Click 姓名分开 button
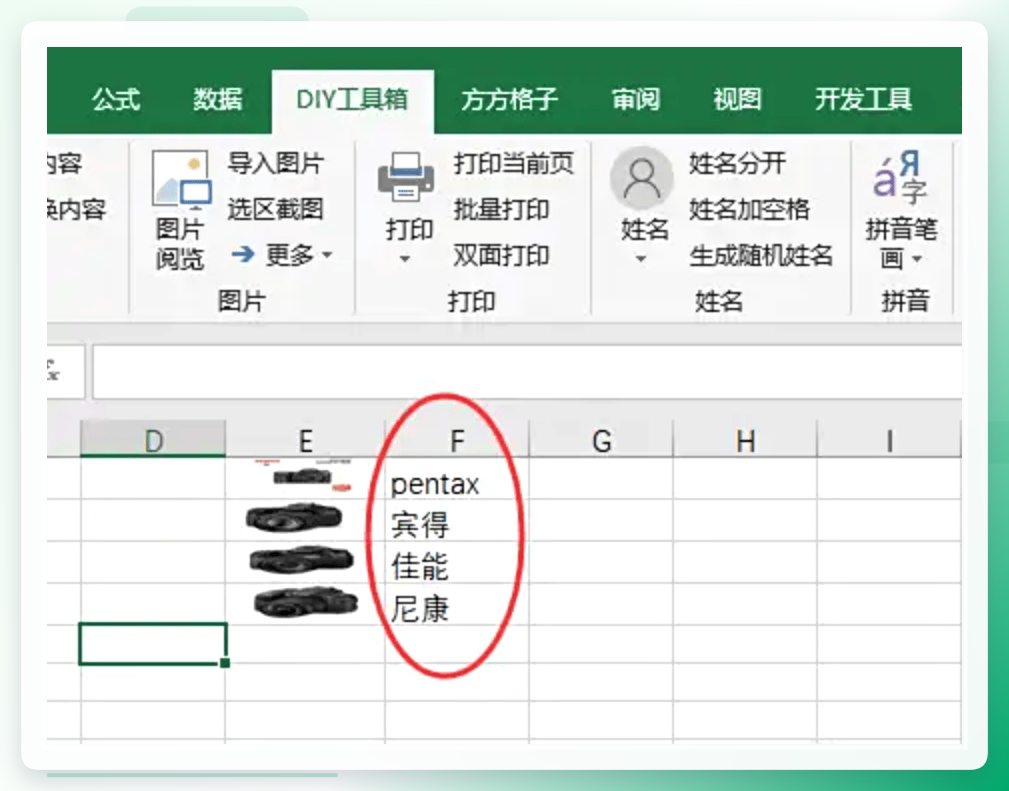This screenshot has width=1009, height=791. coord(737,163)
